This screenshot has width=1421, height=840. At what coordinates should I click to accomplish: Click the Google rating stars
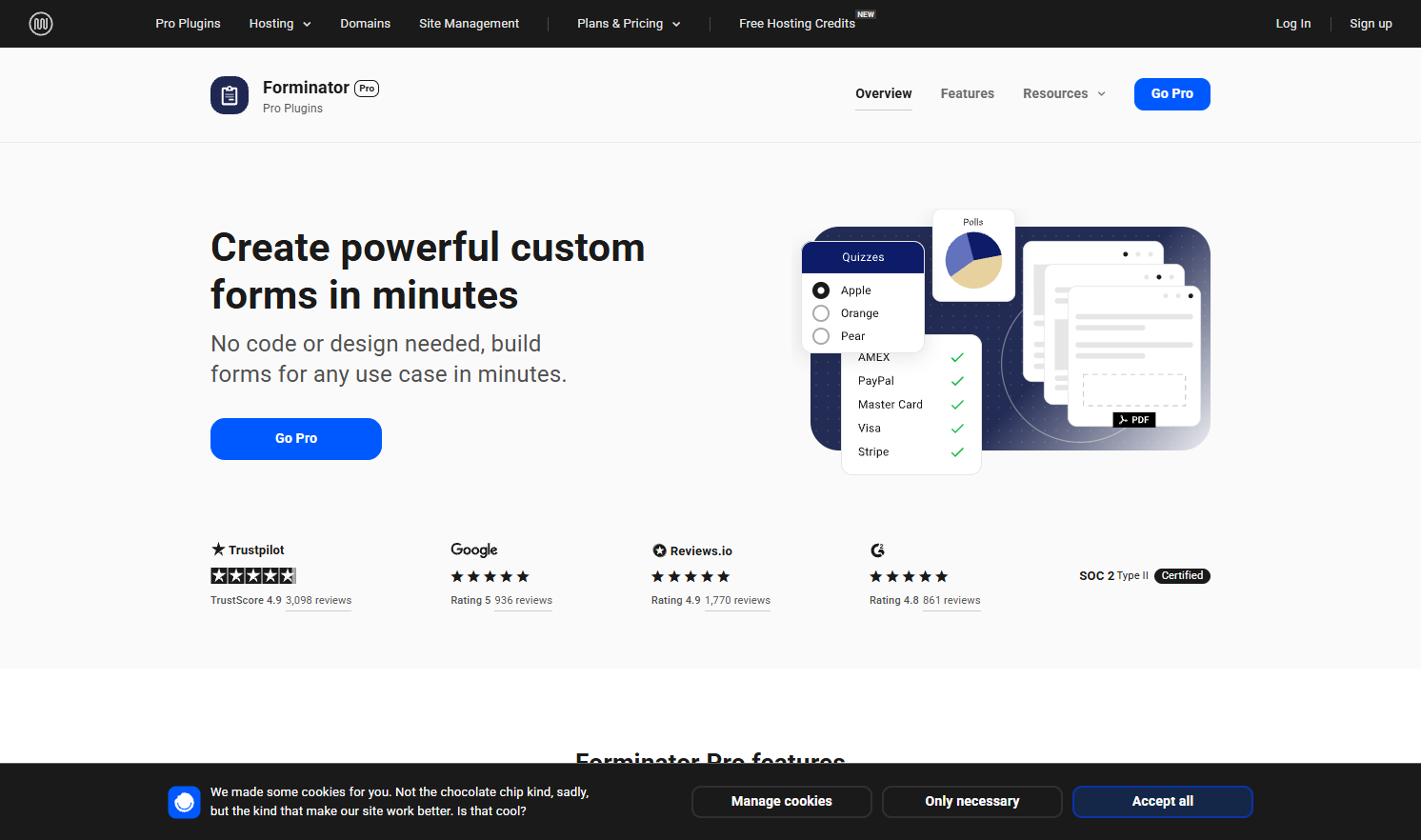tap(490, 576)
